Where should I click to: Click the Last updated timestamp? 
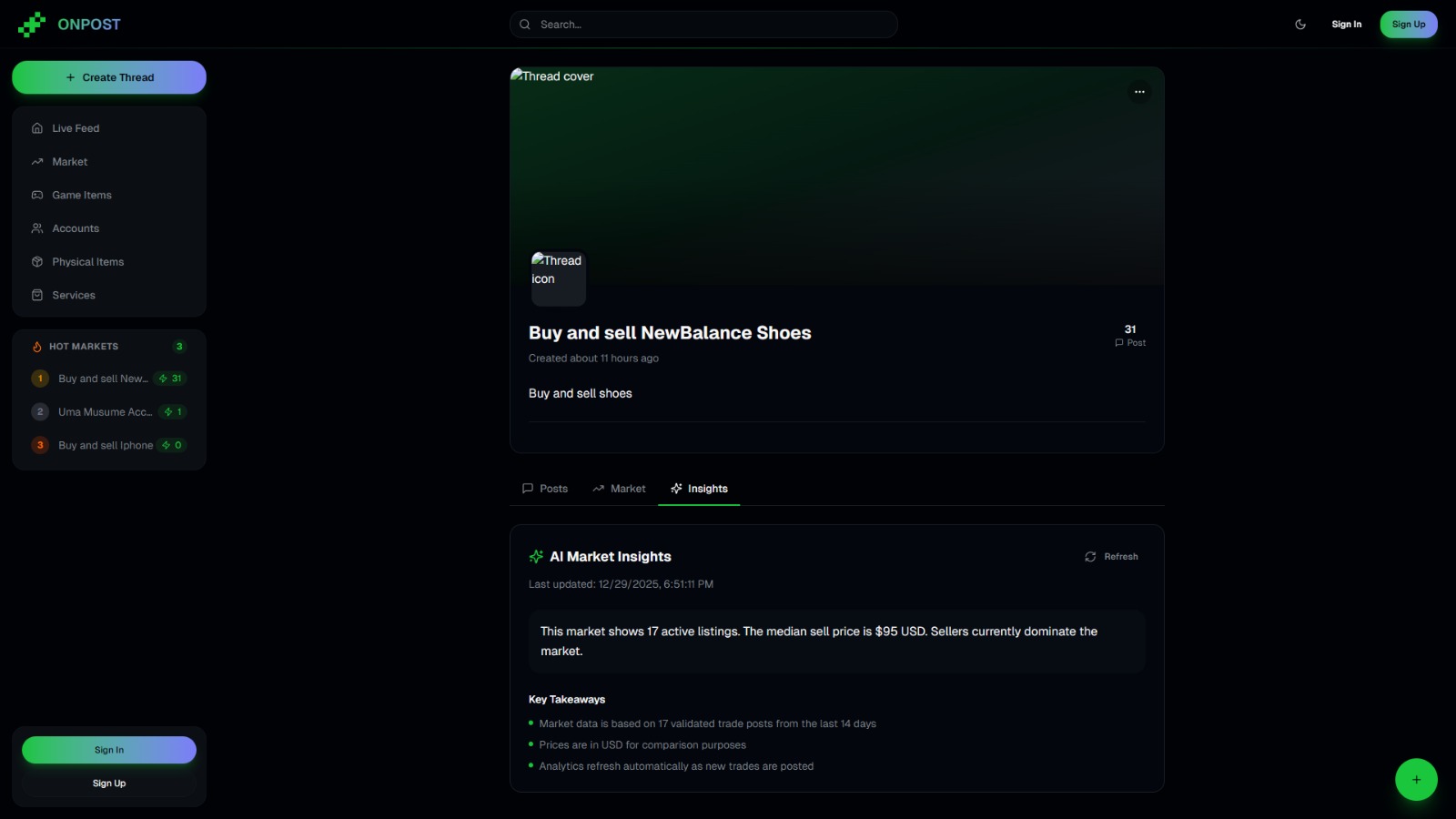point(621,584)
